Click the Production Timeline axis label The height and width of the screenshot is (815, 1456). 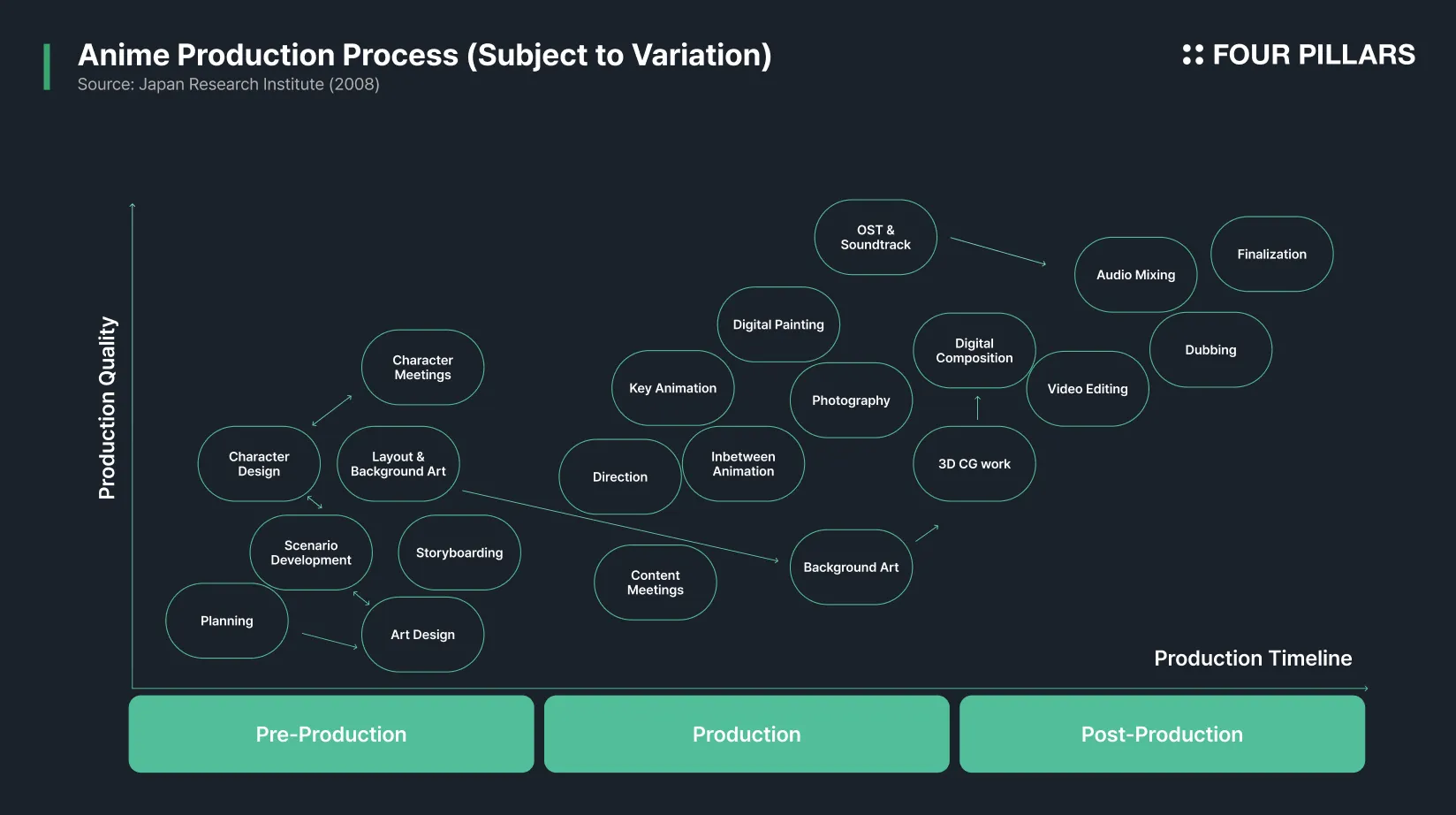[x=1253, y=659]
